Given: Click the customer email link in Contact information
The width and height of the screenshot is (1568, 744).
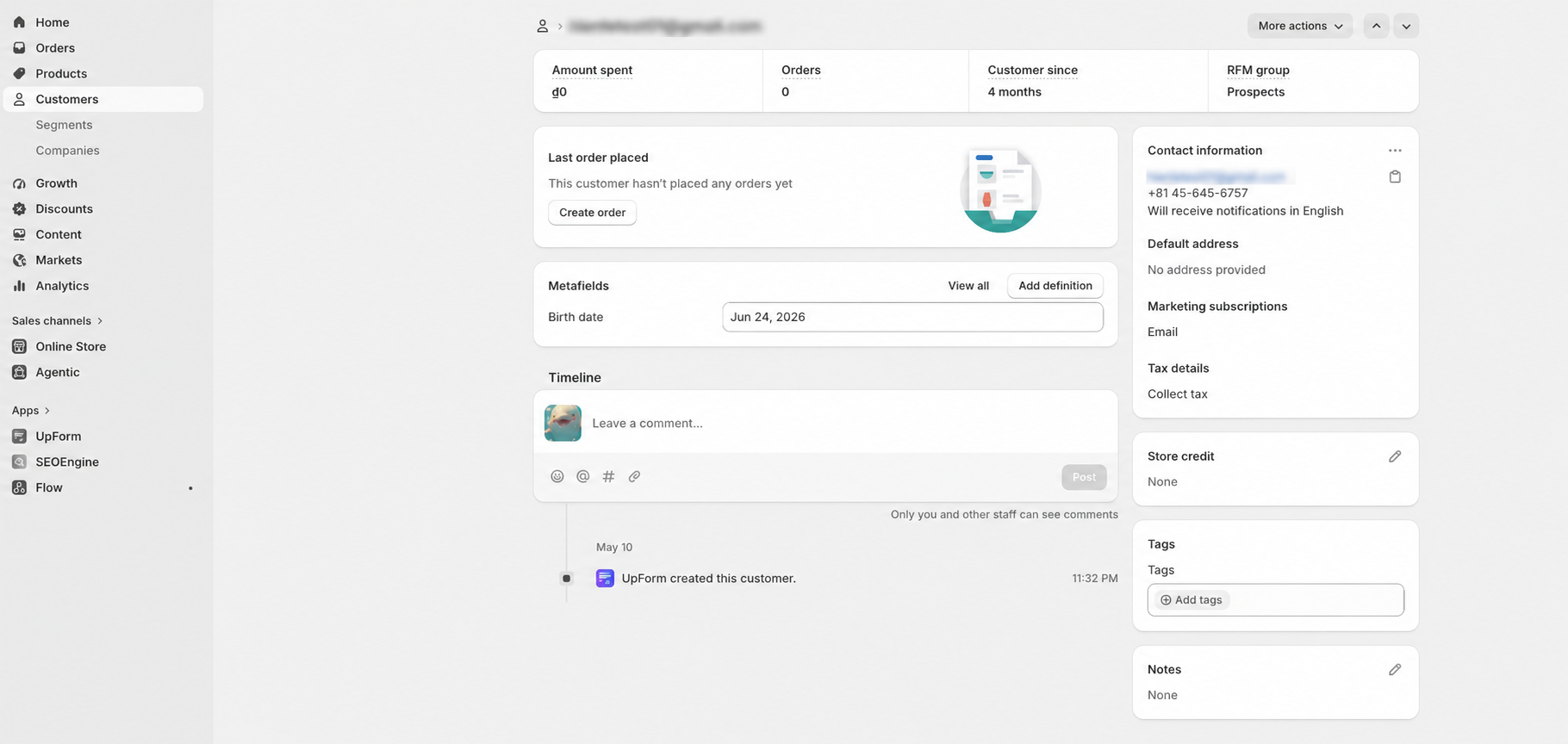Looking at the screenshot, I should (1216, 177).
